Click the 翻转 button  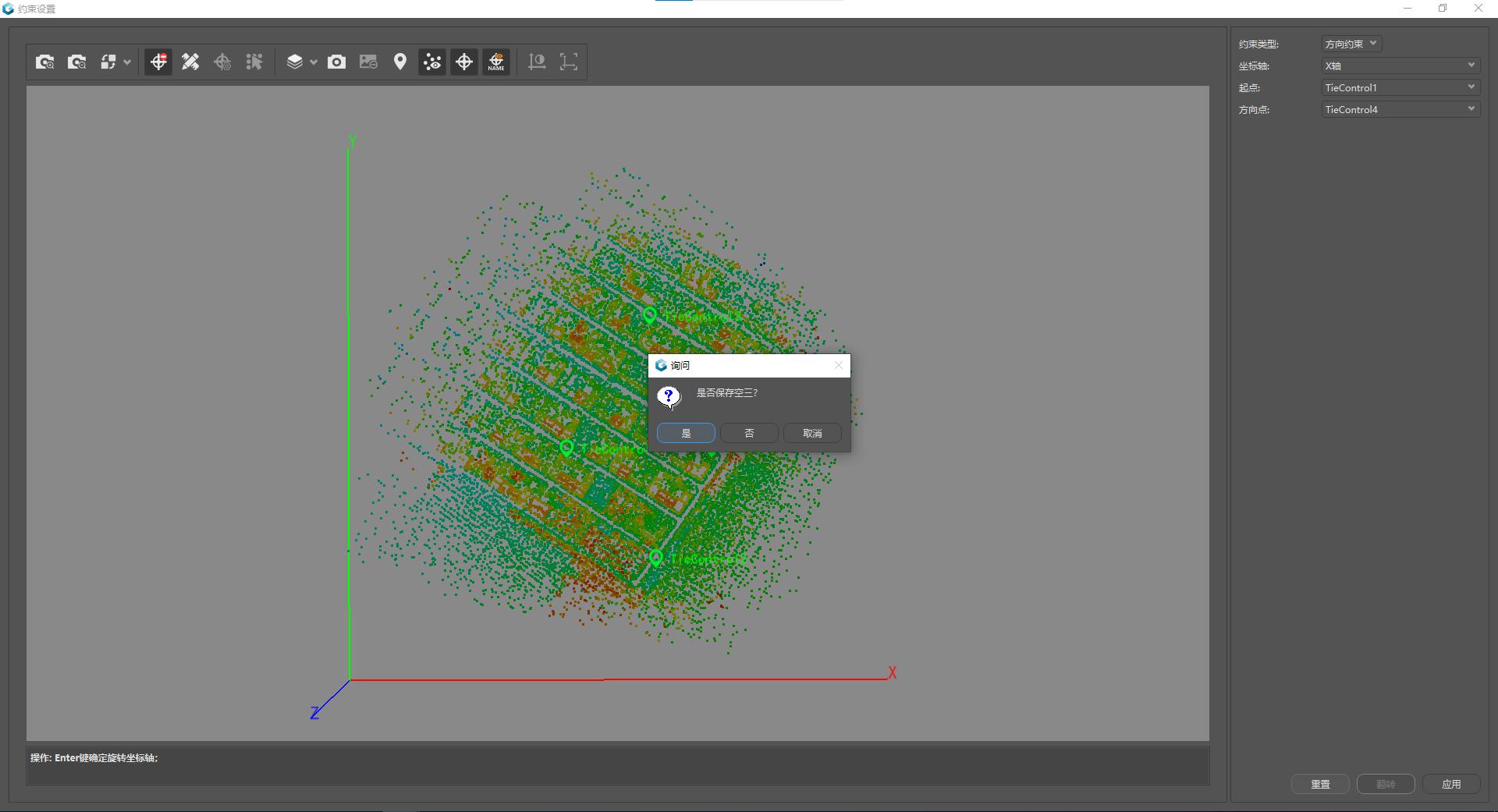tap(1386, 784)
